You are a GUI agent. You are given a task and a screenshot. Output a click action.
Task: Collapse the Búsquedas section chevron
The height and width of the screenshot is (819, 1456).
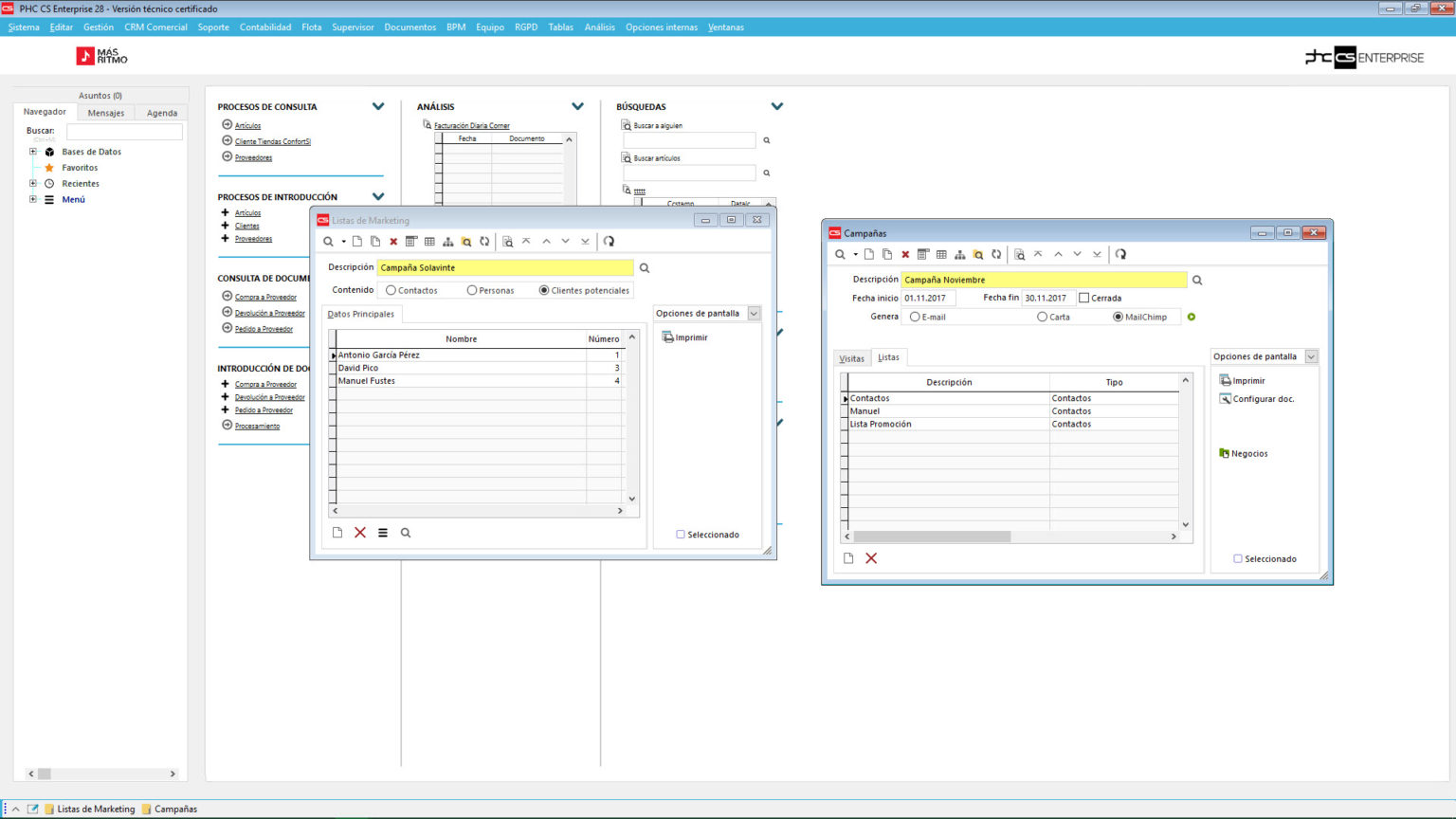[x=777, y=106]
